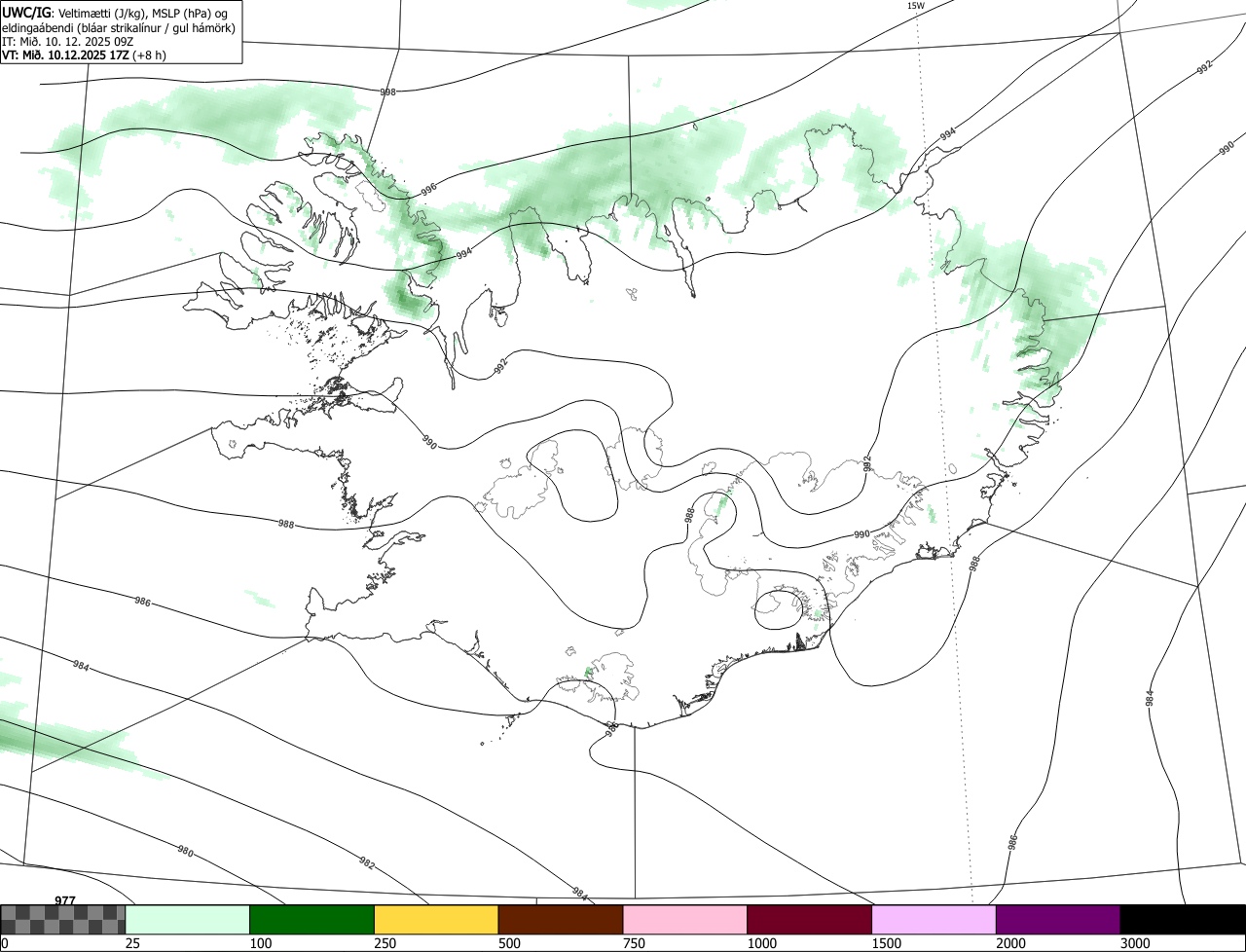The height and width of the screenshot is (952, 1246).
Task: Click the '996' isobar label
Action: 428,189
